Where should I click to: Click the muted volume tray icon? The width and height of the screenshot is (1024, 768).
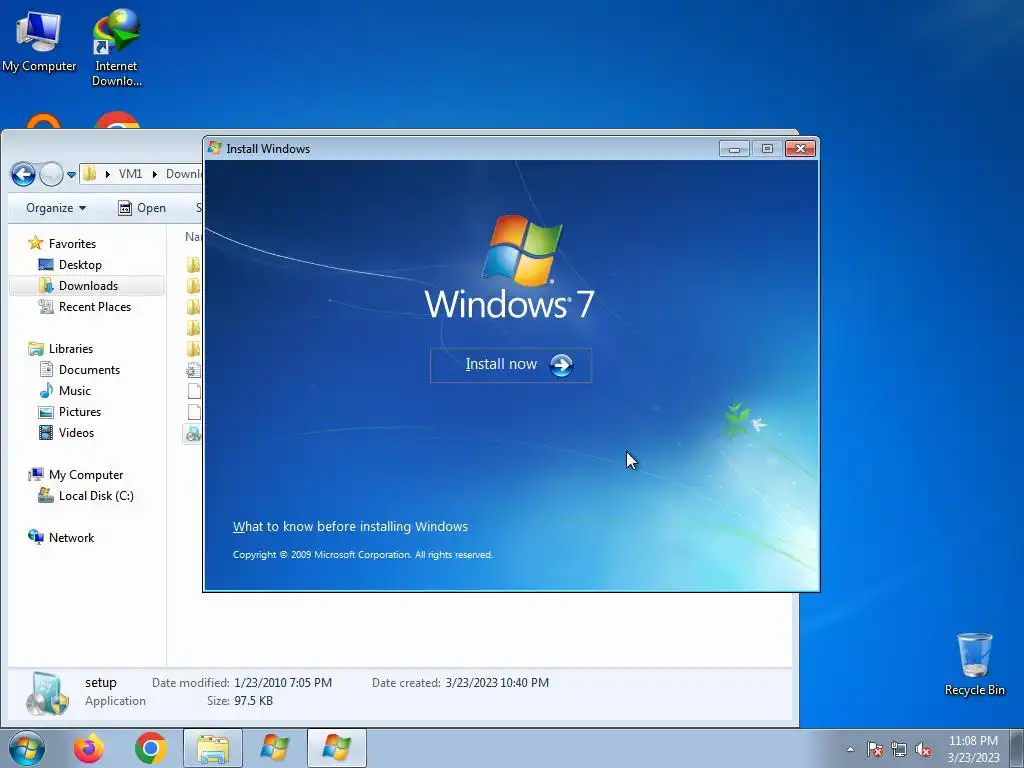[x=923, y=749]
